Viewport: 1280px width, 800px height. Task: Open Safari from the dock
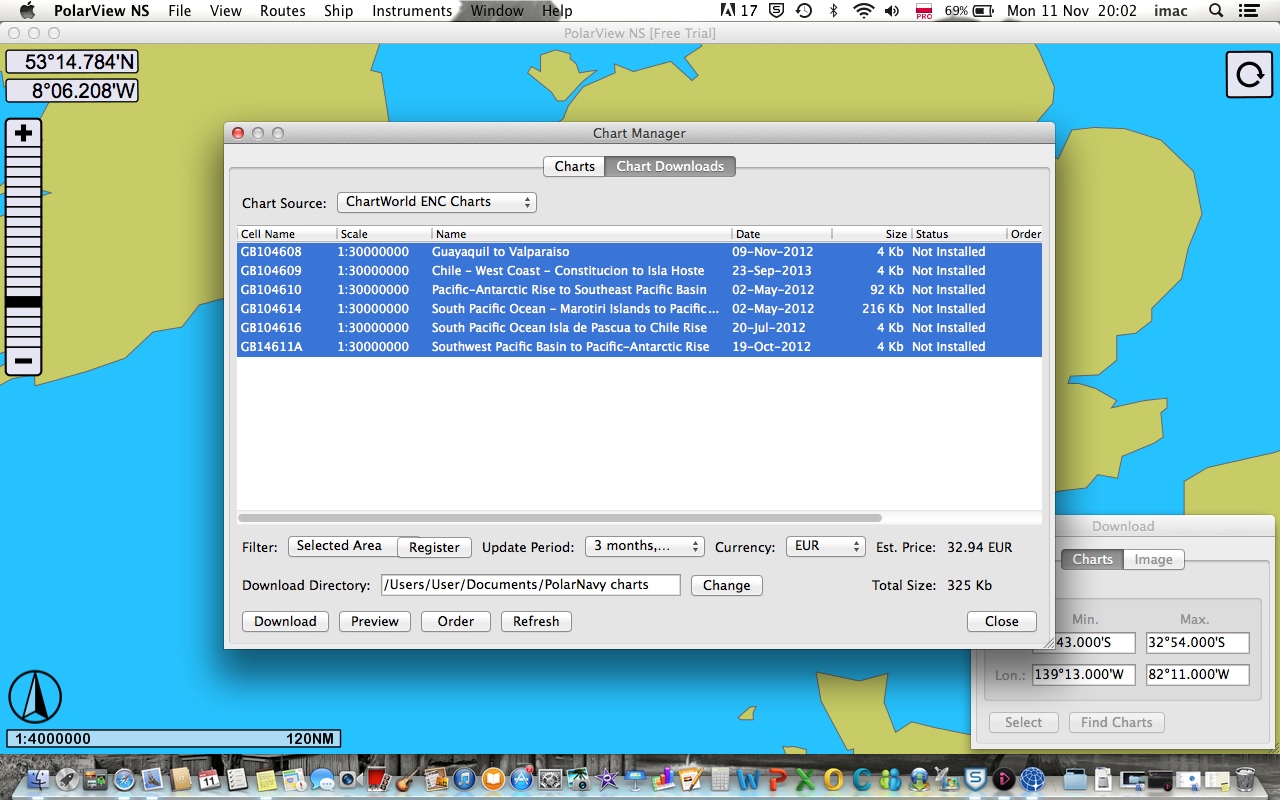[124, 779]
